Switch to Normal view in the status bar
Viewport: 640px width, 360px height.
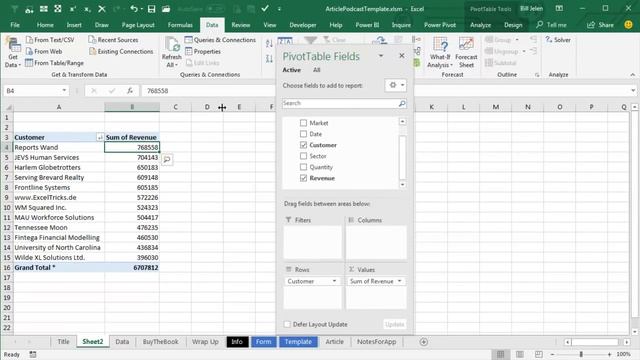(500, 354)
